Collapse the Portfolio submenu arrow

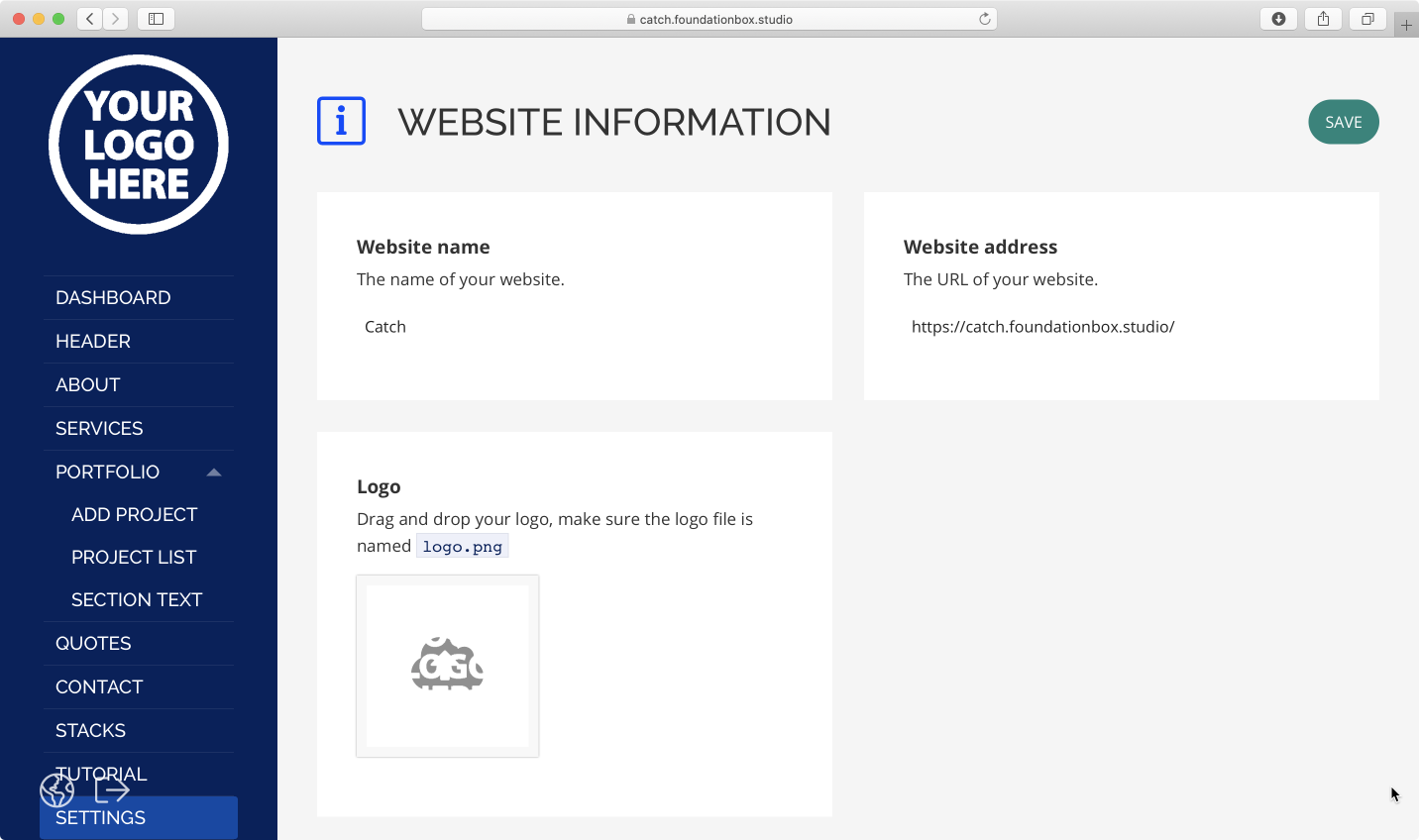pyautogui.click(x=213, y=472)
